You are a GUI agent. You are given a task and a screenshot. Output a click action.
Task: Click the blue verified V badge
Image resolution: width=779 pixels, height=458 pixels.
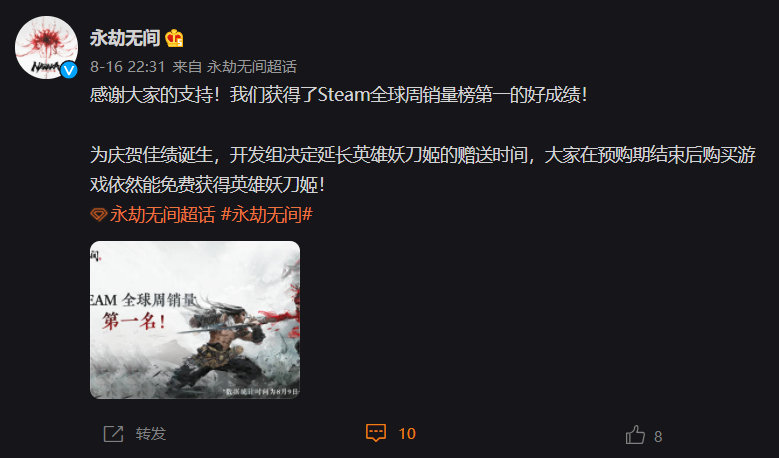[69, 70]
